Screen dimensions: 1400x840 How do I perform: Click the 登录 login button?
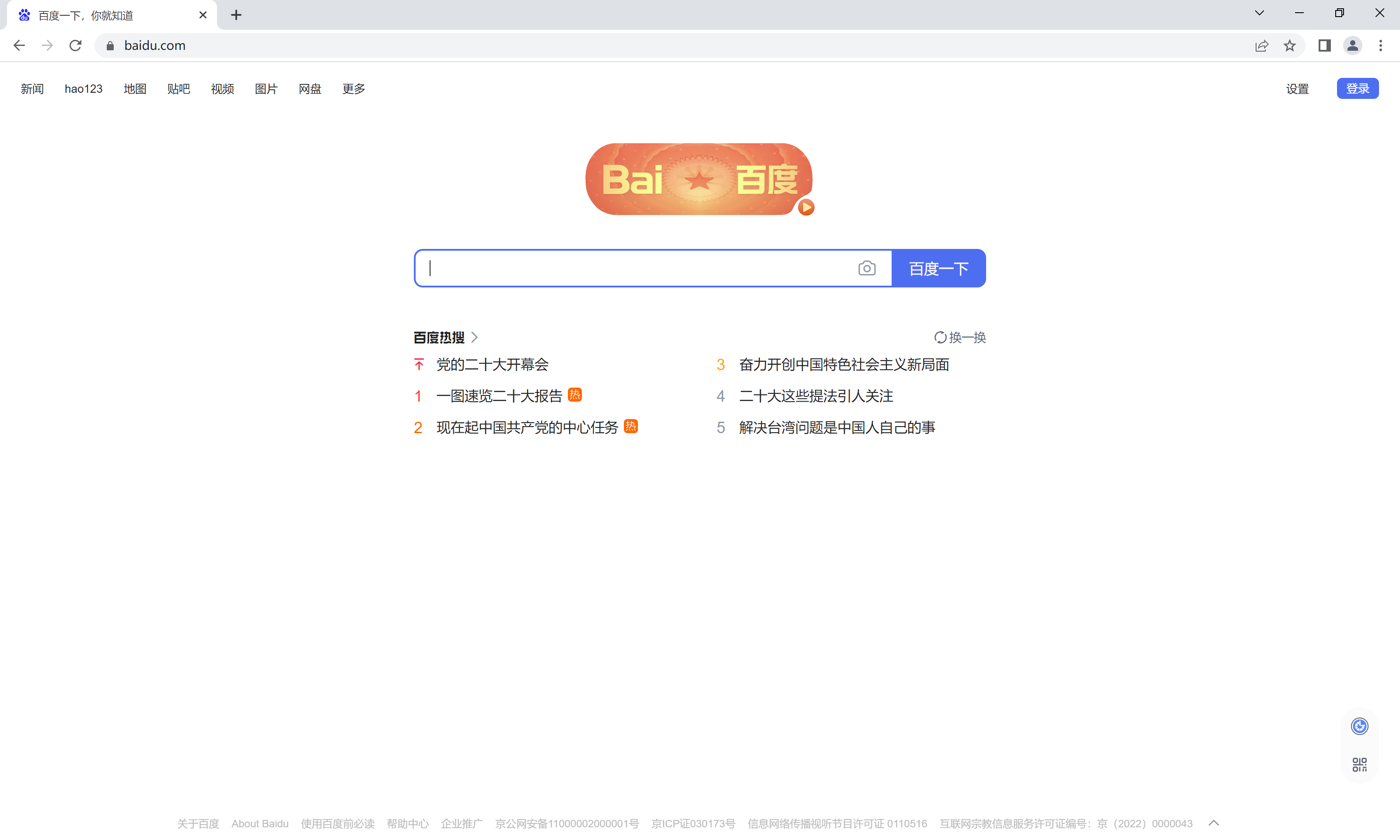(1358, 89)
